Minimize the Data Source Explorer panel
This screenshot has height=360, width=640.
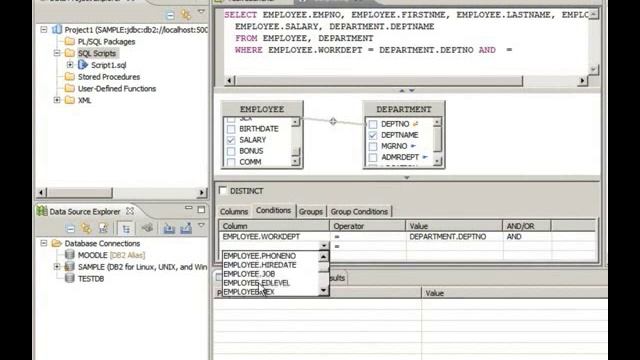point(188,208)
